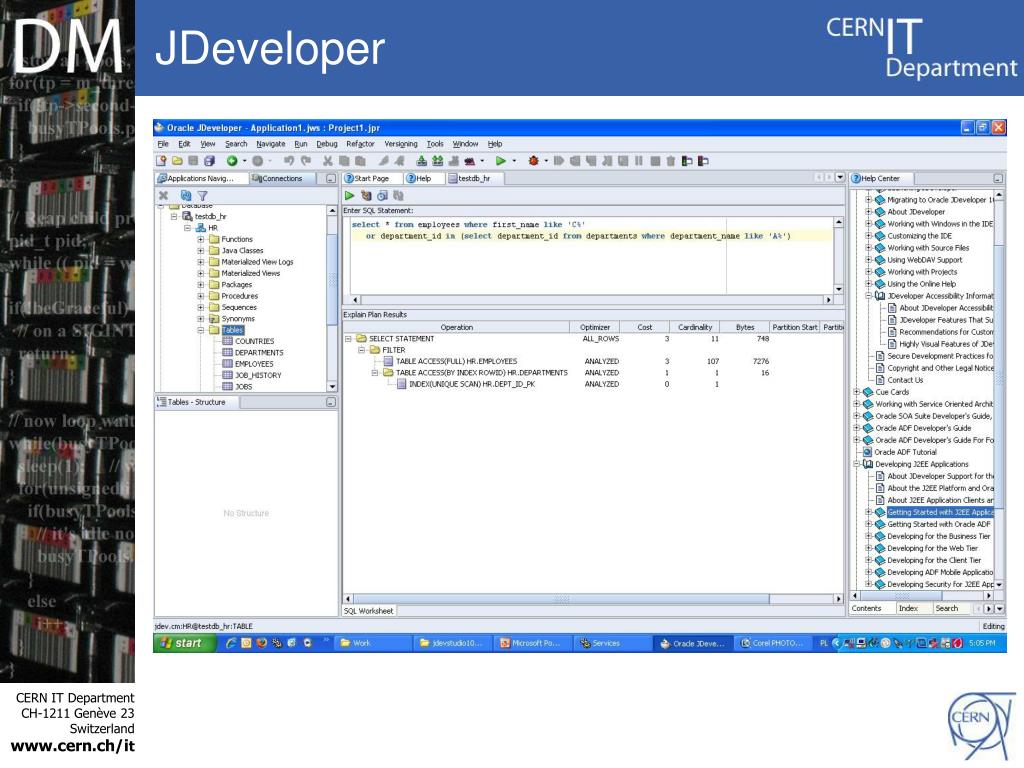Switch to Applications Navigator tab
Screen dimensions: 1024x768
(201, 178)
